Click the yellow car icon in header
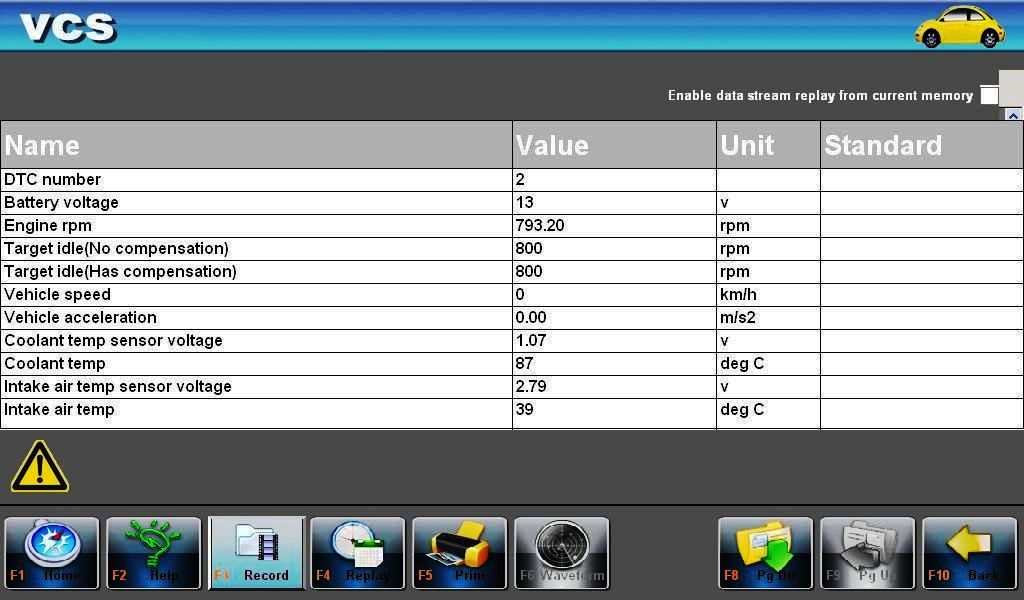 tap(959, 26)
